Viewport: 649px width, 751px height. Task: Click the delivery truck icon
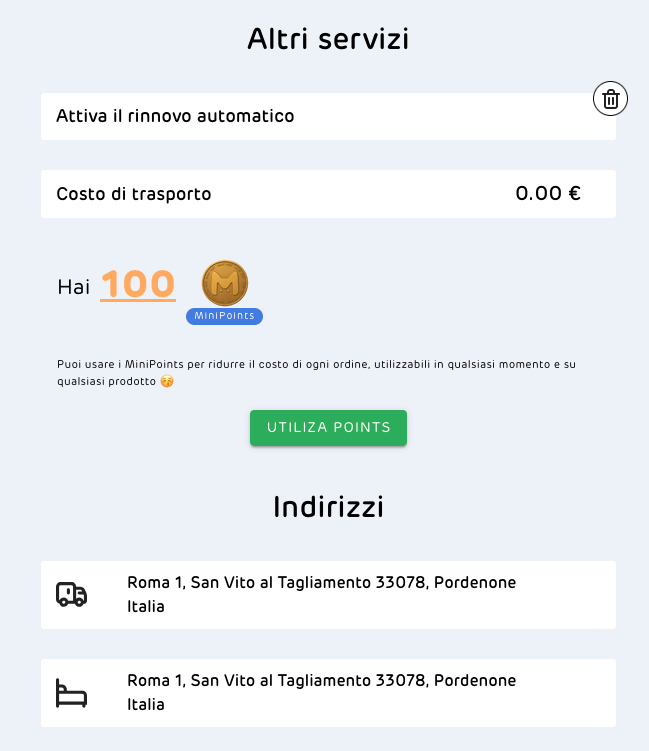(x=71, y=594)
